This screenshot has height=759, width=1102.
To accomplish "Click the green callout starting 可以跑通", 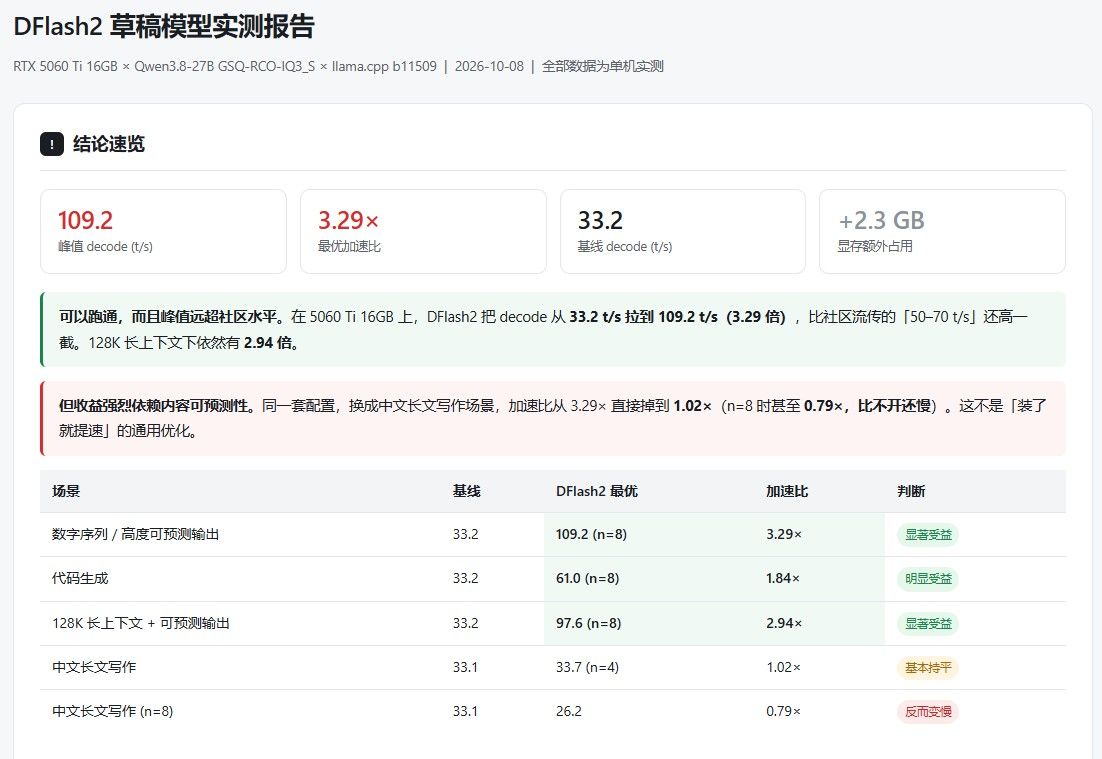I will pos(553,330).
